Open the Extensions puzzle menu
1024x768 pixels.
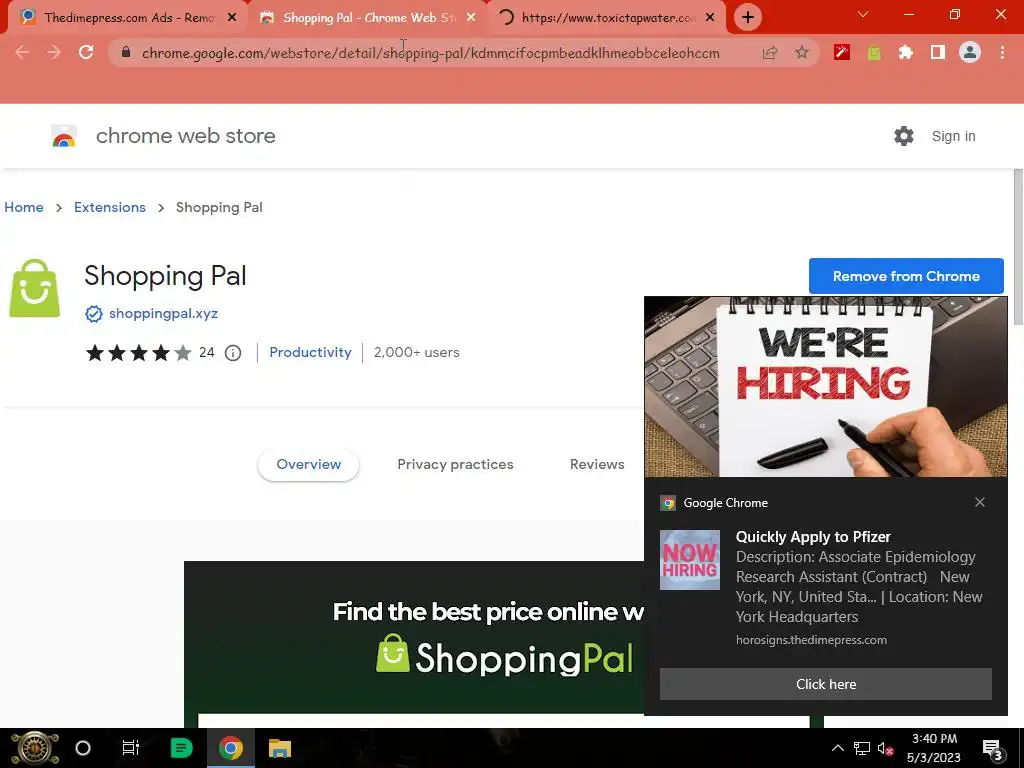tap(906, 52)
